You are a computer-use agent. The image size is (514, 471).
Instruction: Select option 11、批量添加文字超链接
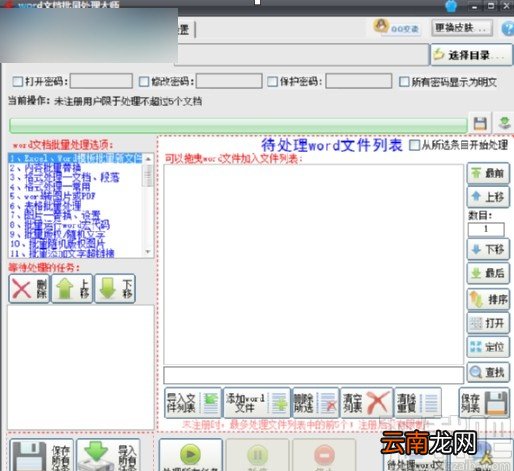[x=62, y=253]
